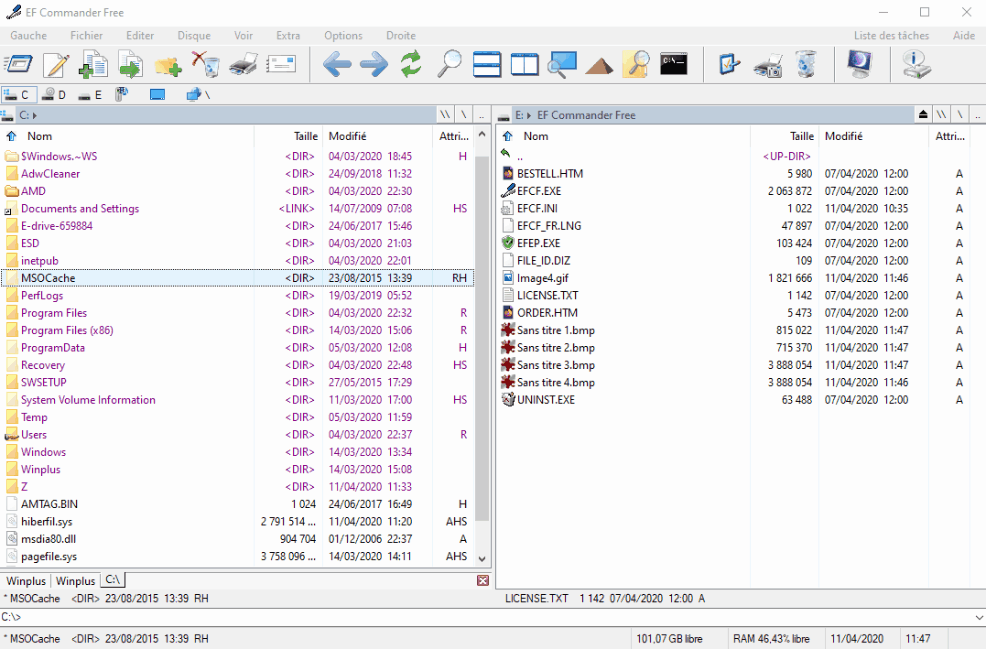Click the edit file pencil icon

[56, 64]
